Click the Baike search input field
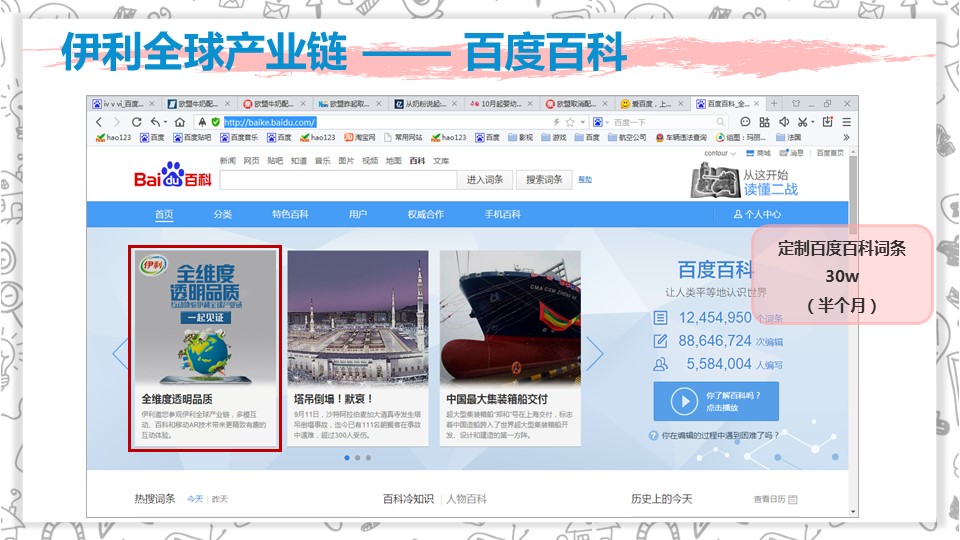960x540 pixels. pos(338,180)
